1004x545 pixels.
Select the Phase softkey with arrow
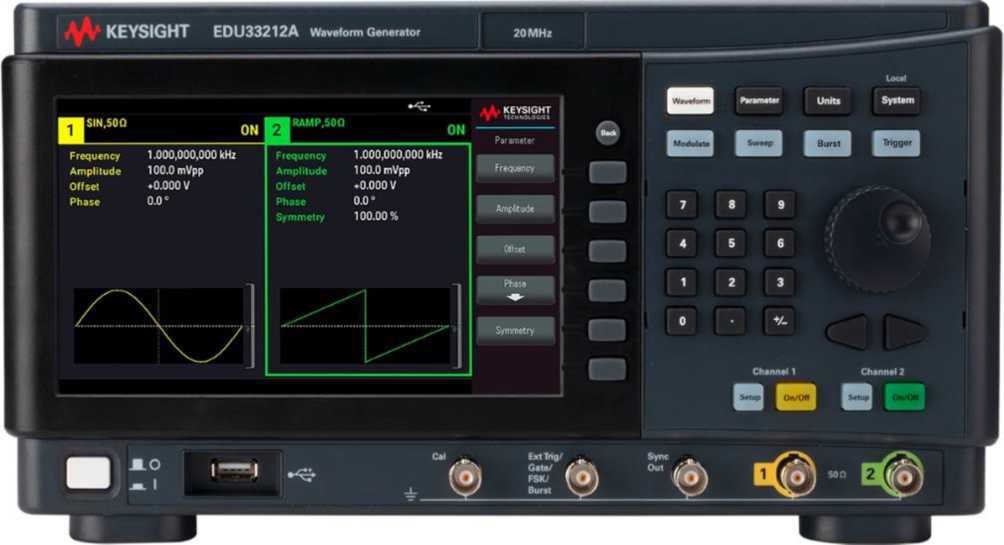[x=515, y=289]
